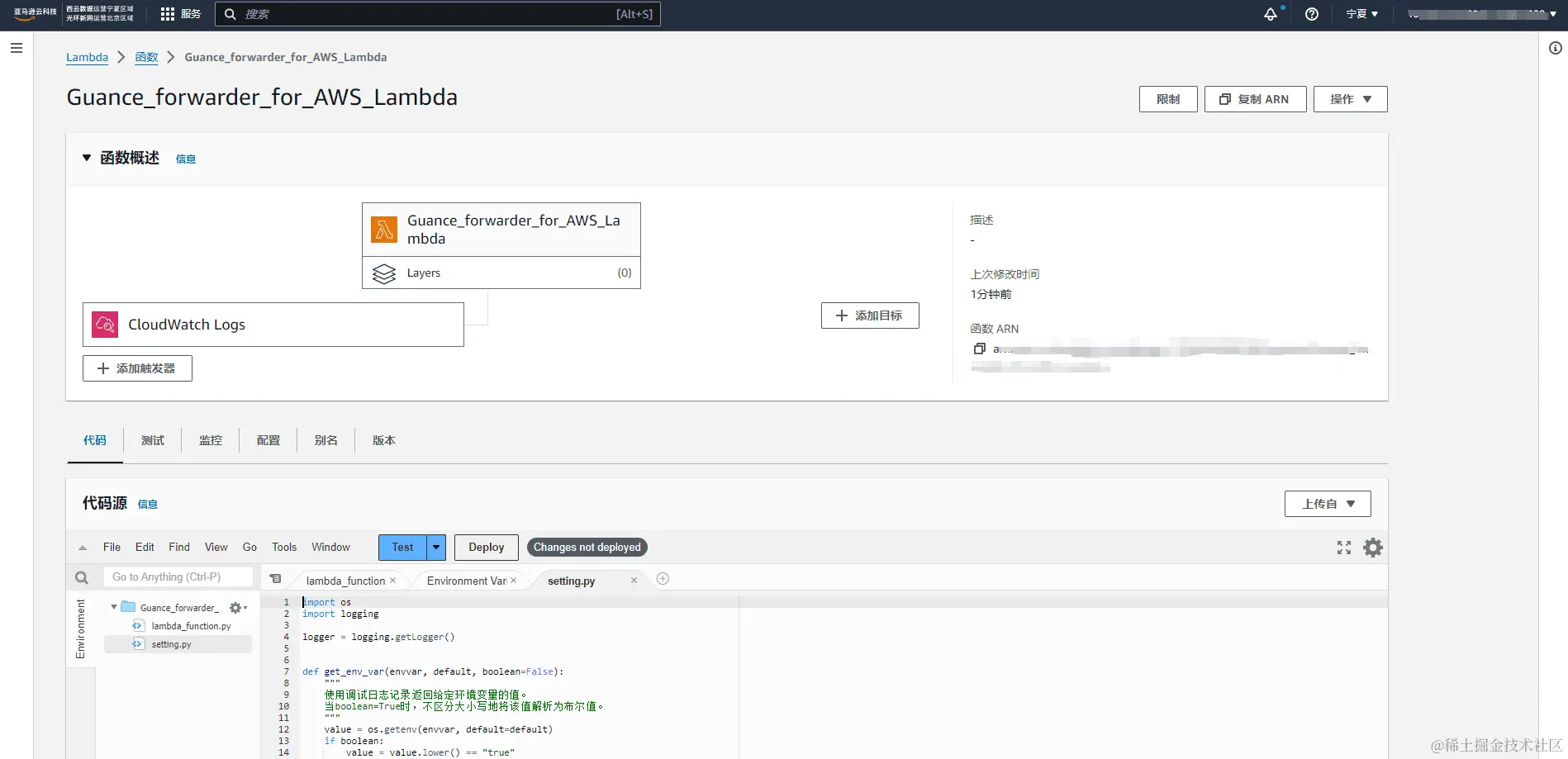The width and height of the screenshot is (1568, 759).
Task: Open the Go menu in the editor
Action: [249, 548]
